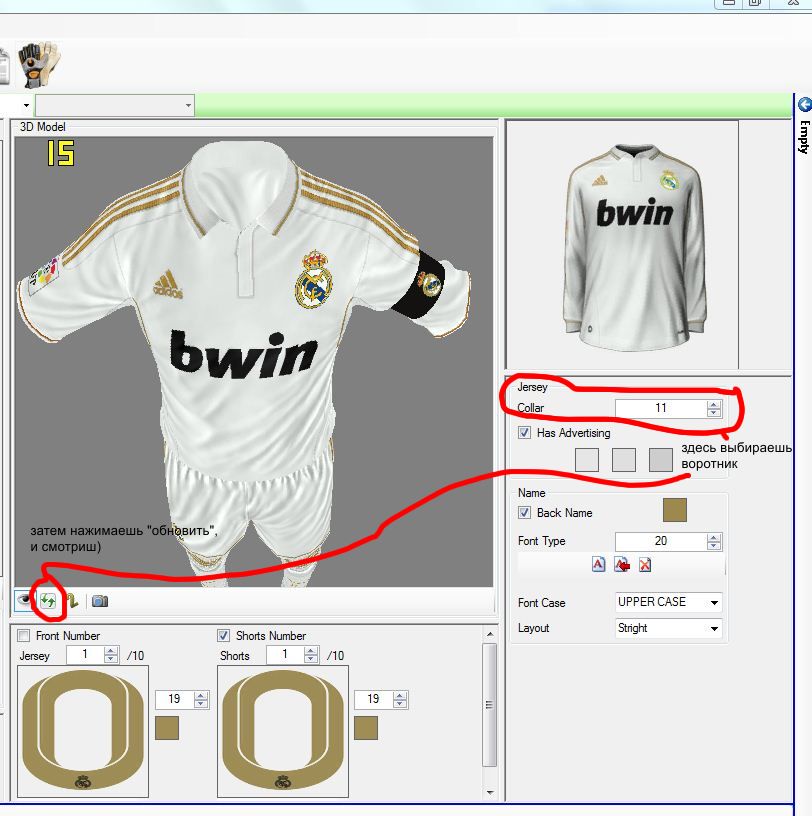Click the Back Name gold color swatch
This screenshot has width=812, height=816.
(675, 510)
